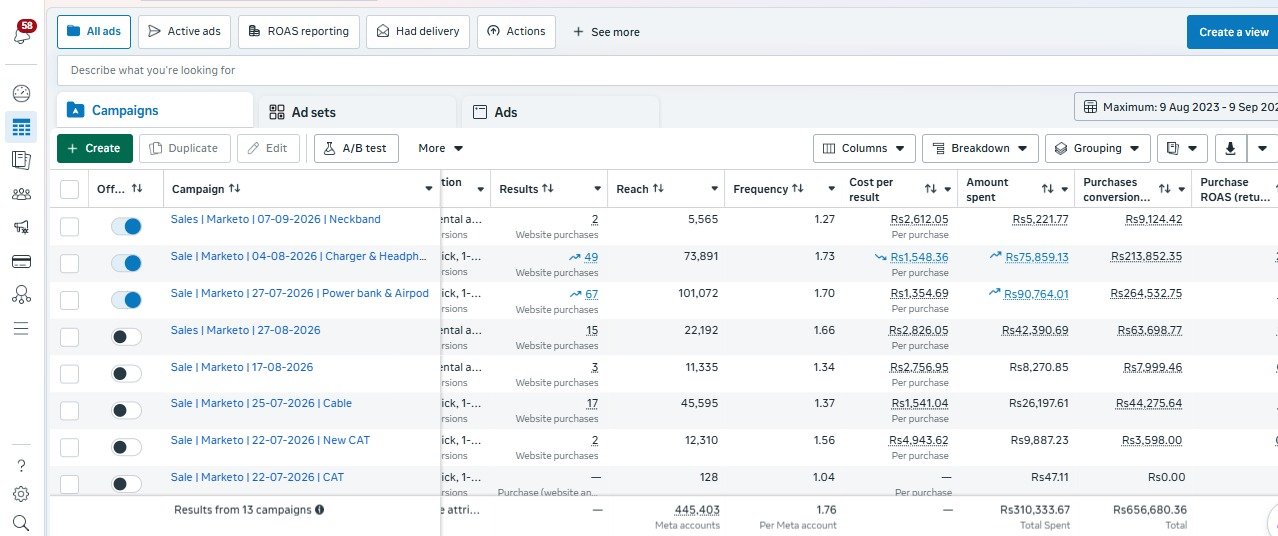
Task: Open Audiences people icon in sidebar
Action: coord(21,194)
